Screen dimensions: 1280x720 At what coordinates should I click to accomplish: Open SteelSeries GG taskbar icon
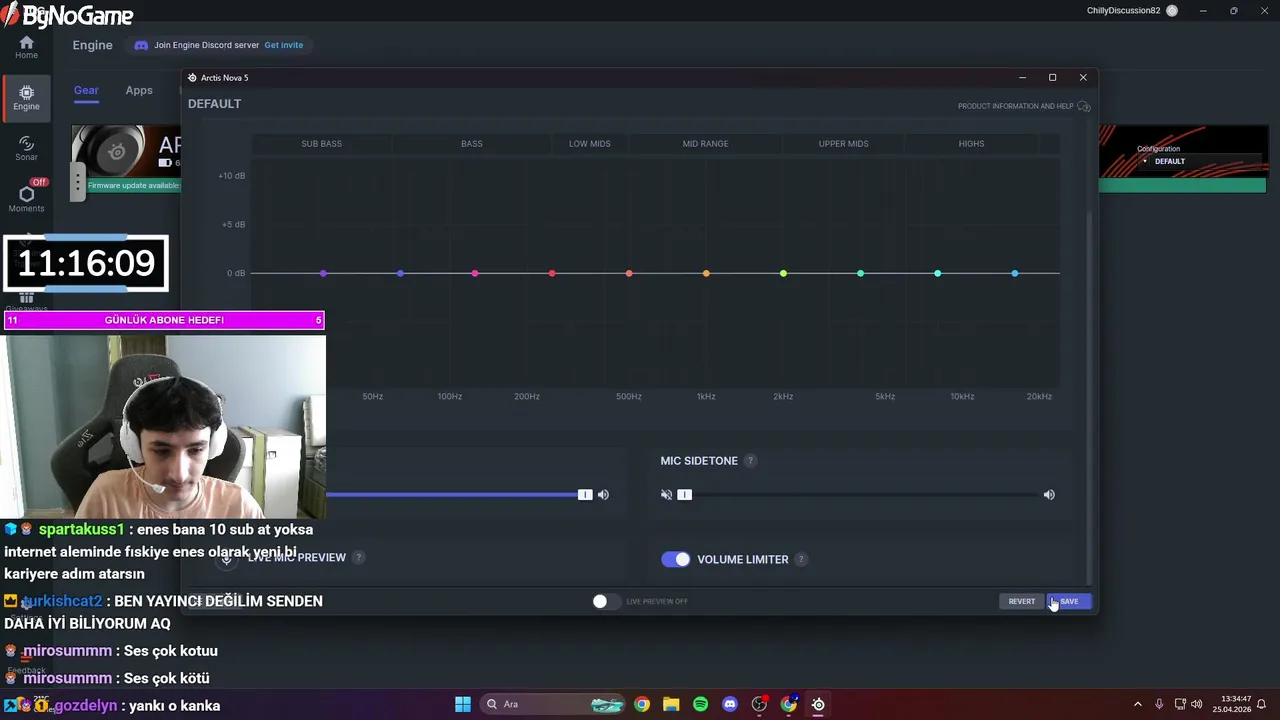[x=818, y=704]
